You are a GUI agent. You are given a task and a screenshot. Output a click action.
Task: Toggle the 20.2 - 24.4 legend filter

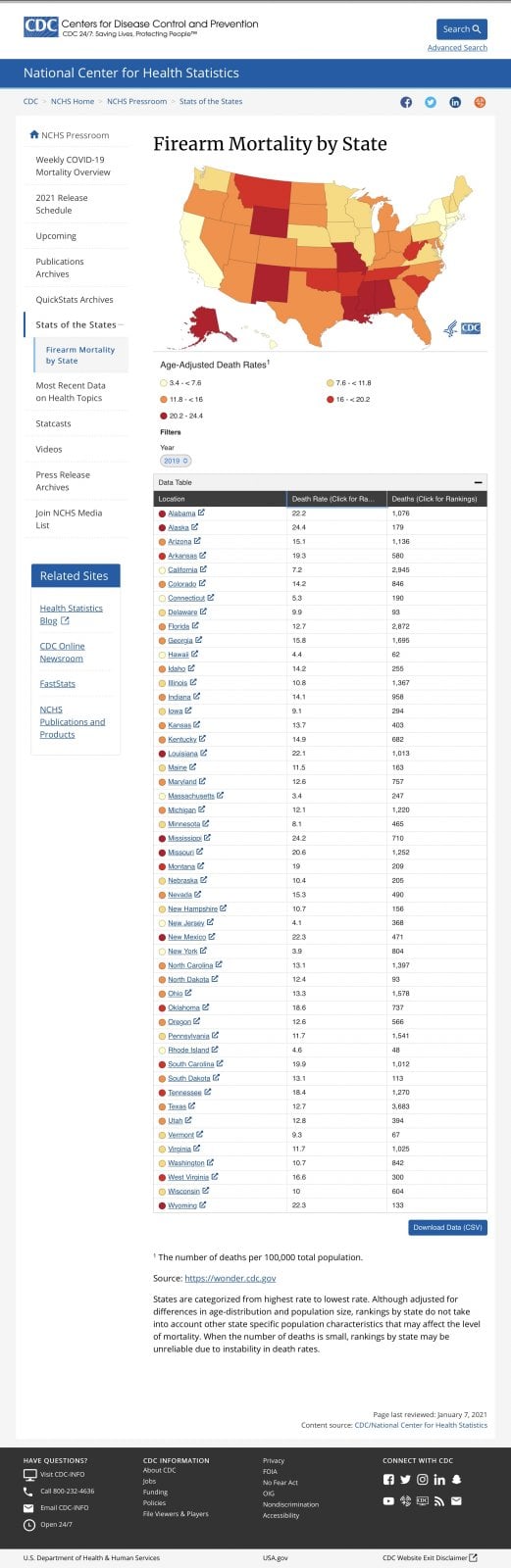click(181, 416)
